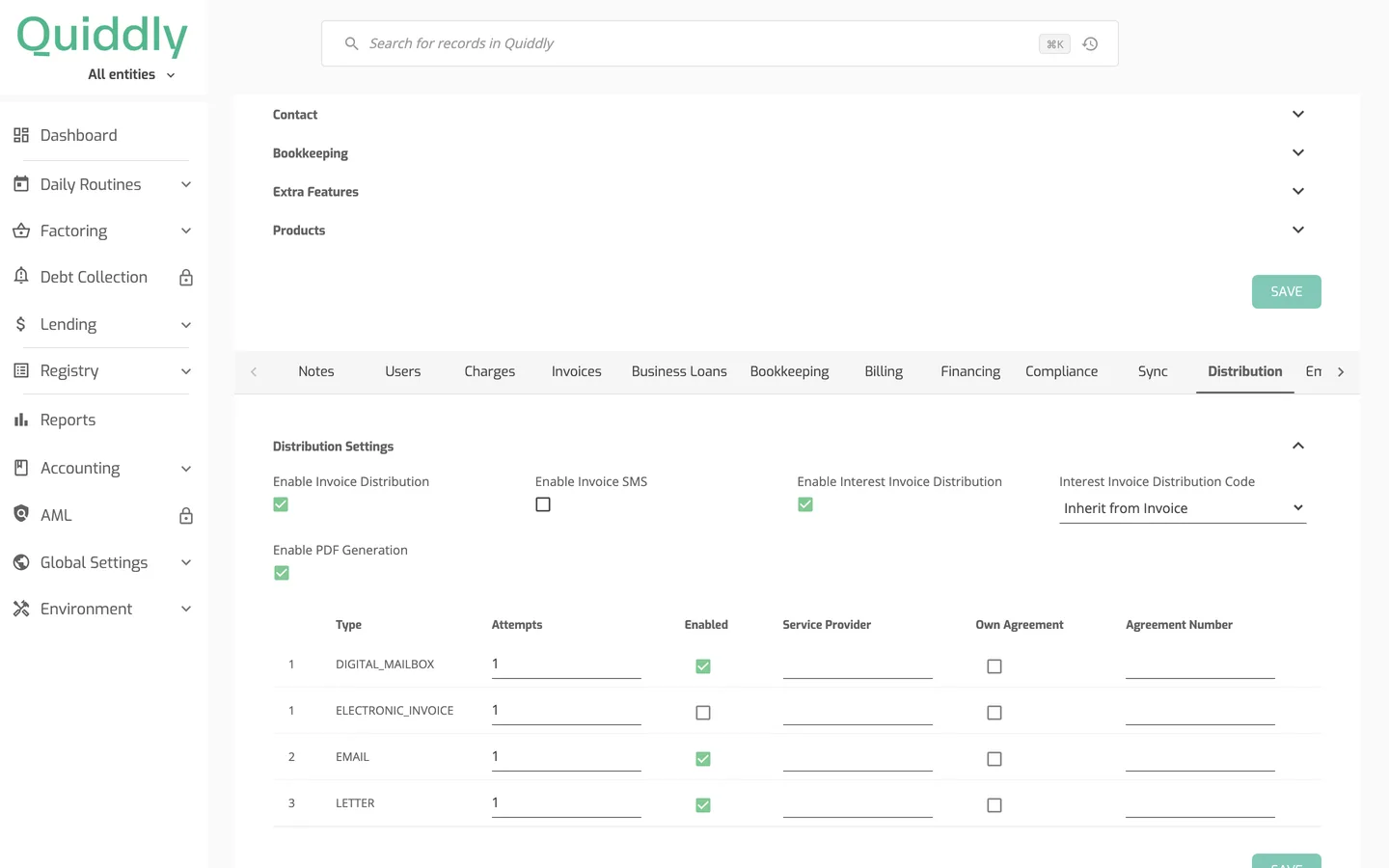Click the Environment tools icon
Viewport: 1389px width, 868px height.
[21, 609]
